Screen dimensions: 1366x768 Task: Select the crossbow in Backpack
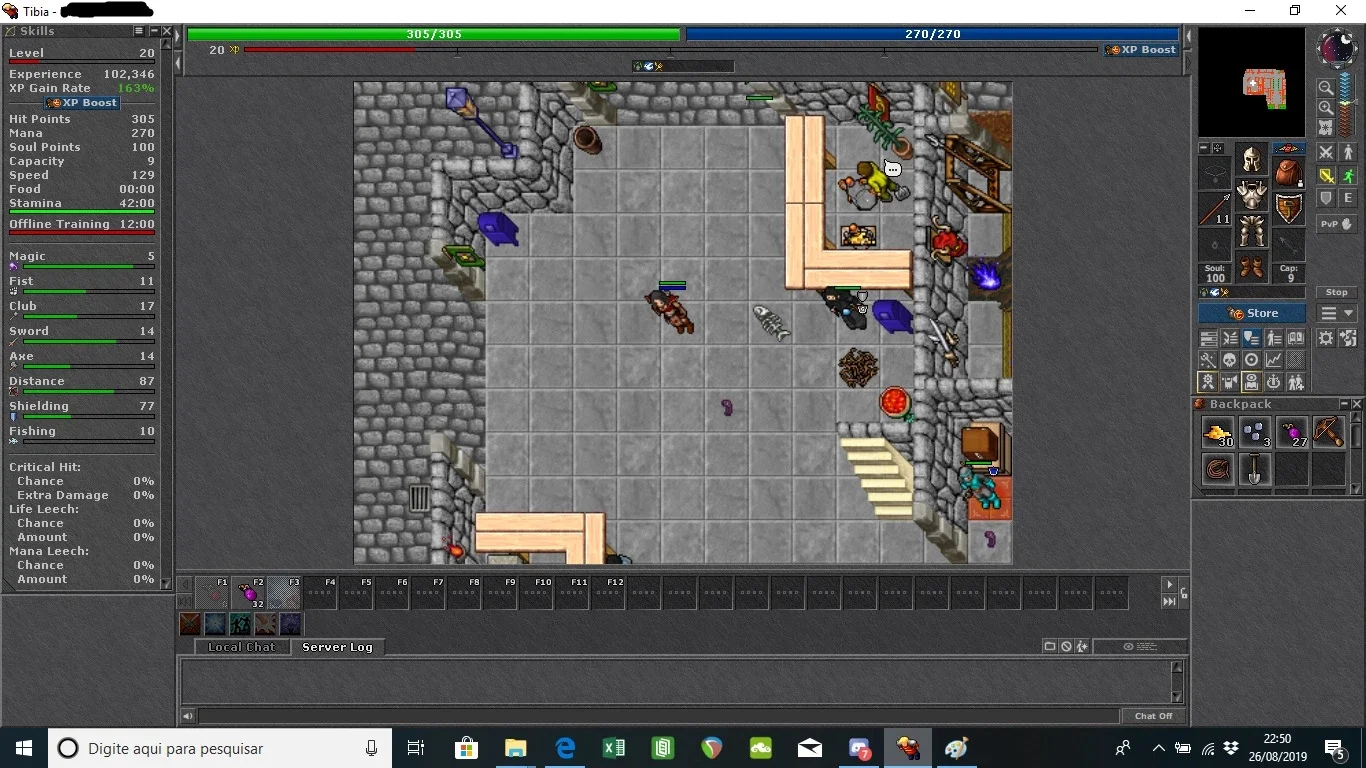tap(1328, 433)
